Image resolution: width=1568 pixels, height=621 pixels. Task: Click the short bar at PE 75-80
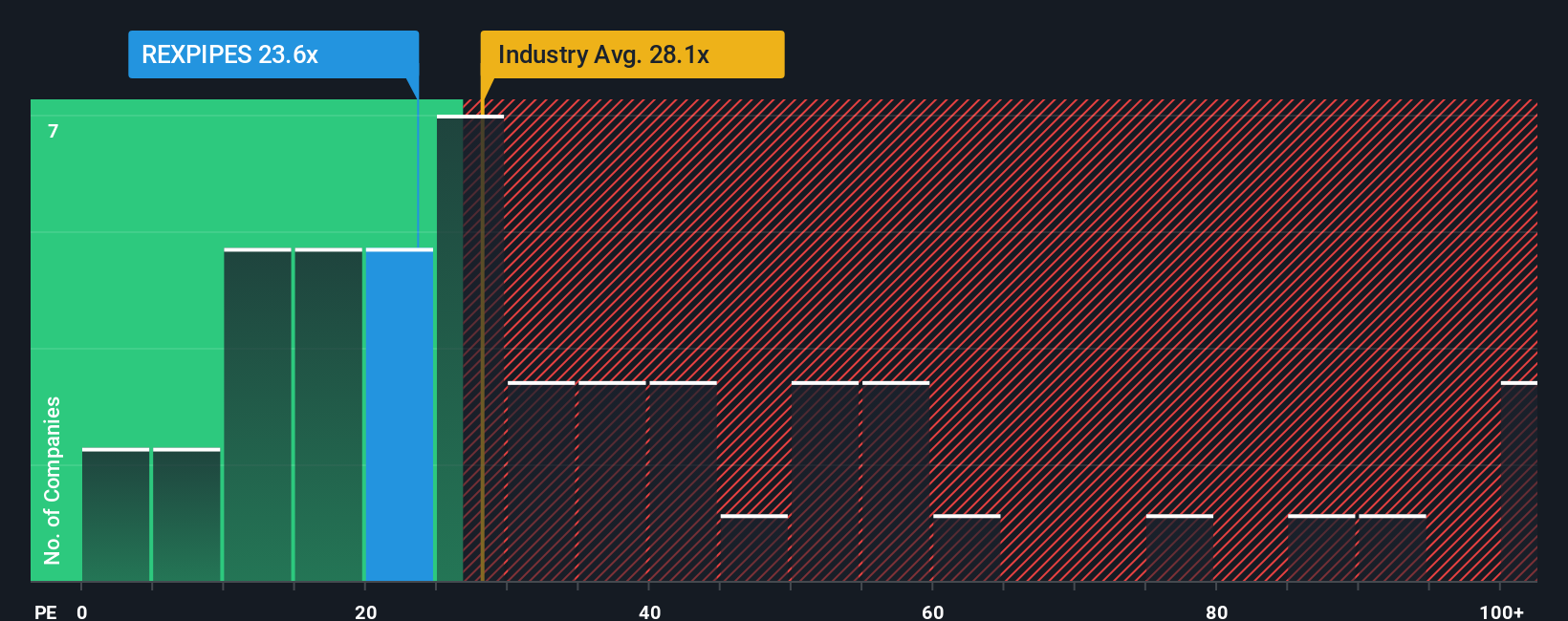click(1180, 548)
